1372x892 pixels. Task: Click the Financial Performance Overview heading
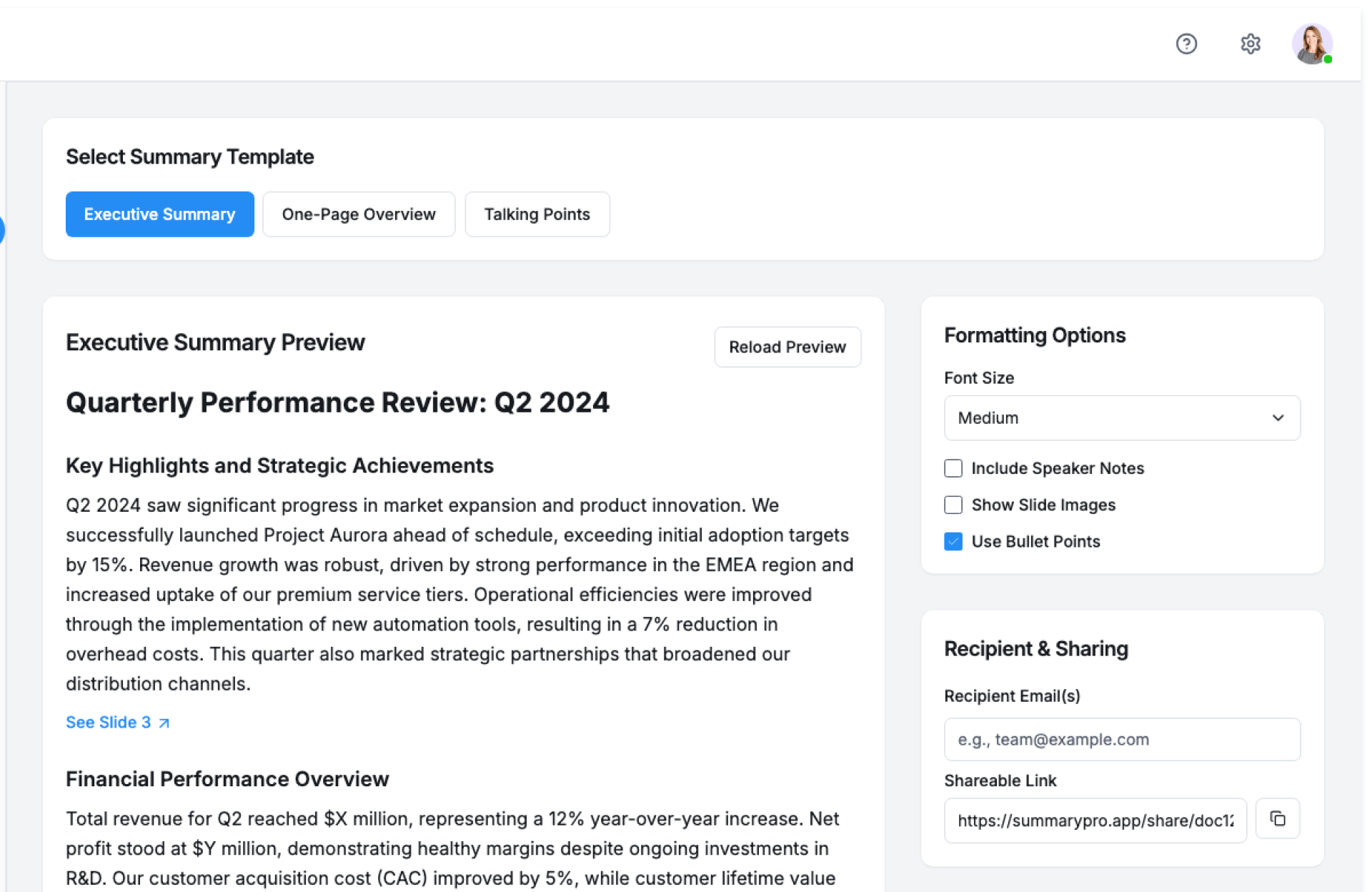click(227, 779)
